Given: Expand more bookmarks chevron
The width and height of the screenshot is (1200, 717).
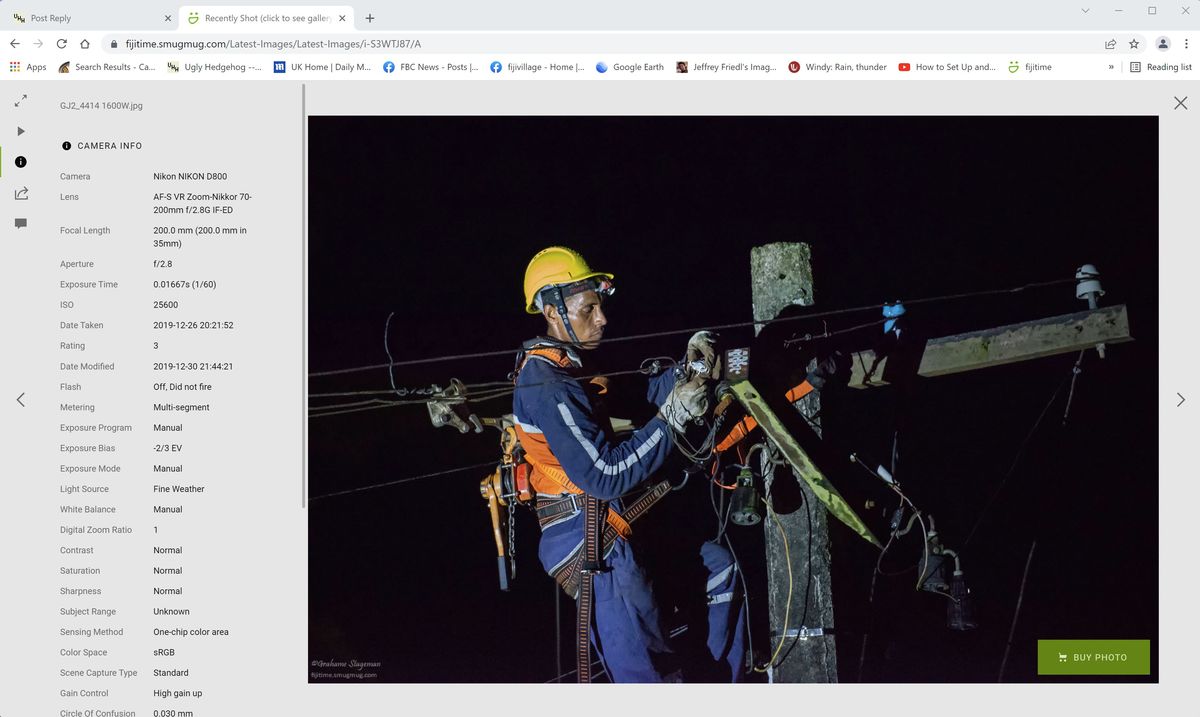Looking at the screenshot, I should [x=1111, y=67].
